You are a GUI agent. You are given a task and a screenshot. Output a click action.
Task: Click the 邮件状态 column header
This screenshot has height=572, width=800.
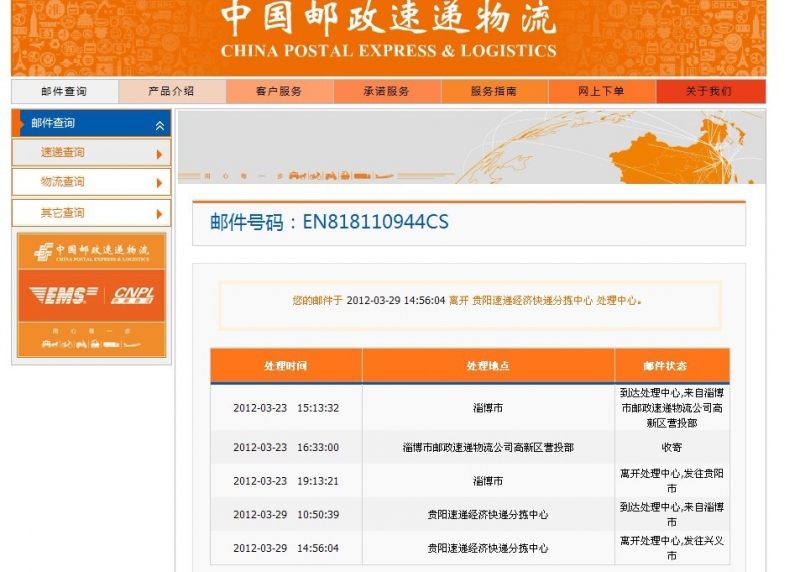point(672,366)
